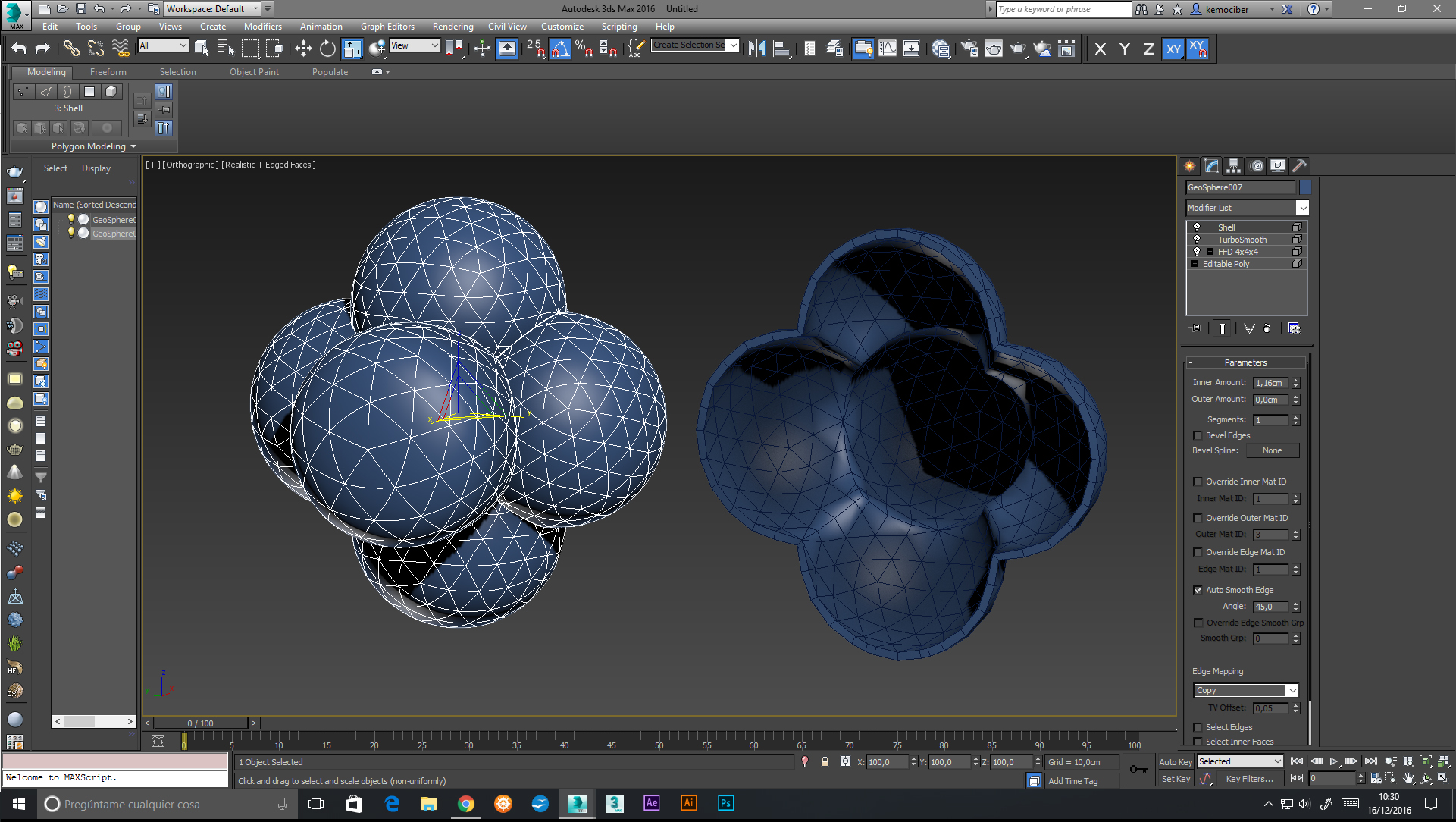Click the Select and Link chain icon
The height and width of the screenshot is (822, 1456).
point(71,49)
